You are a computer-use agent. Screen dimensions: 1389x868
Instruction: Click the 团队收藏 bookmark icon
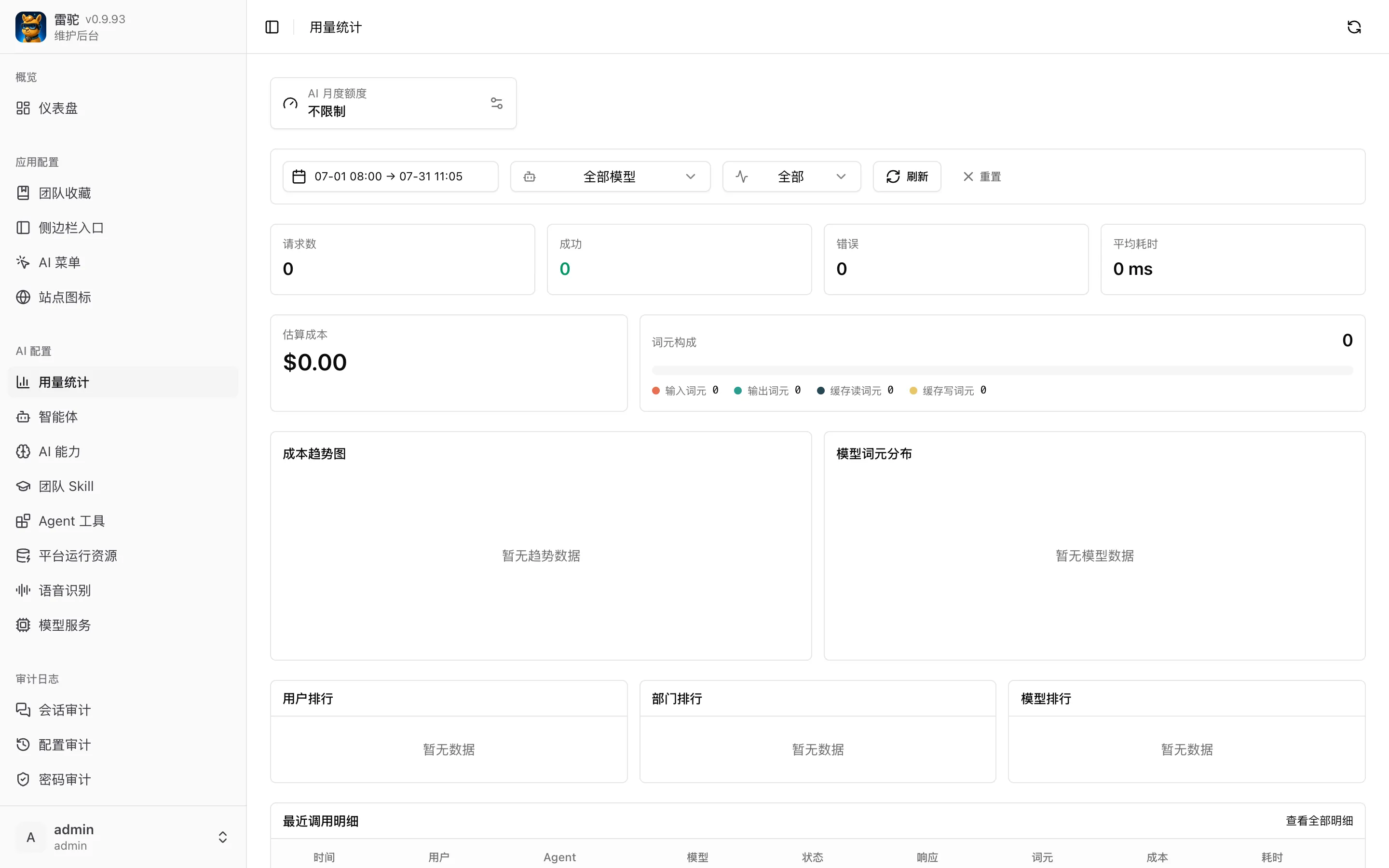point(23,193)
